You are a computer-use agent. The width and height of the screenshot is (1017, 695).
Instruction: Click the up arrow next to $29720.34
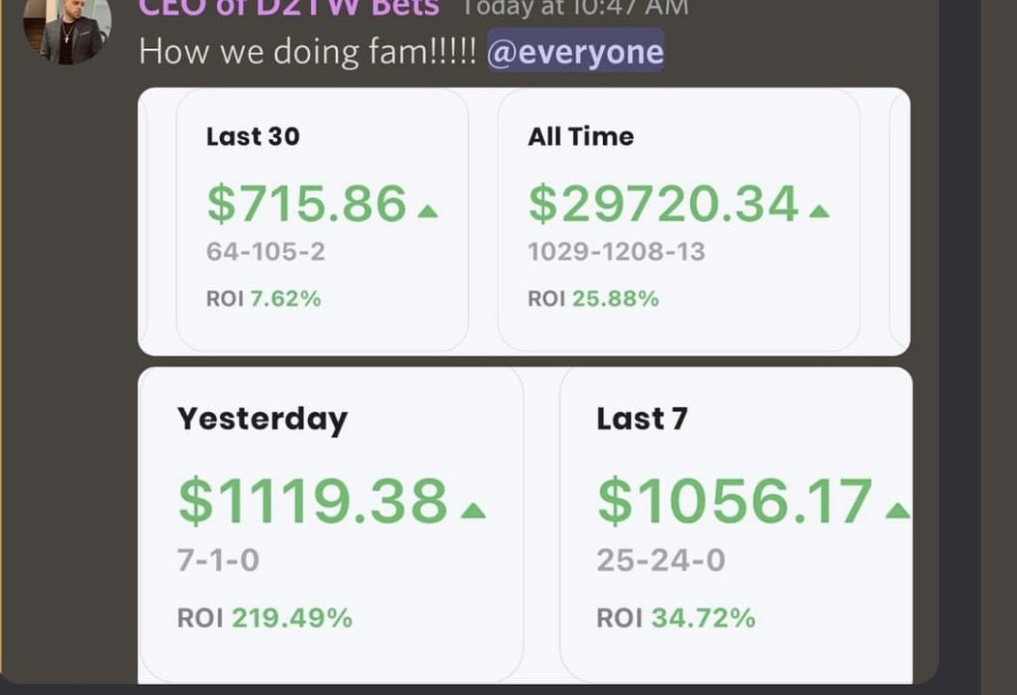(x=819, y=211)
